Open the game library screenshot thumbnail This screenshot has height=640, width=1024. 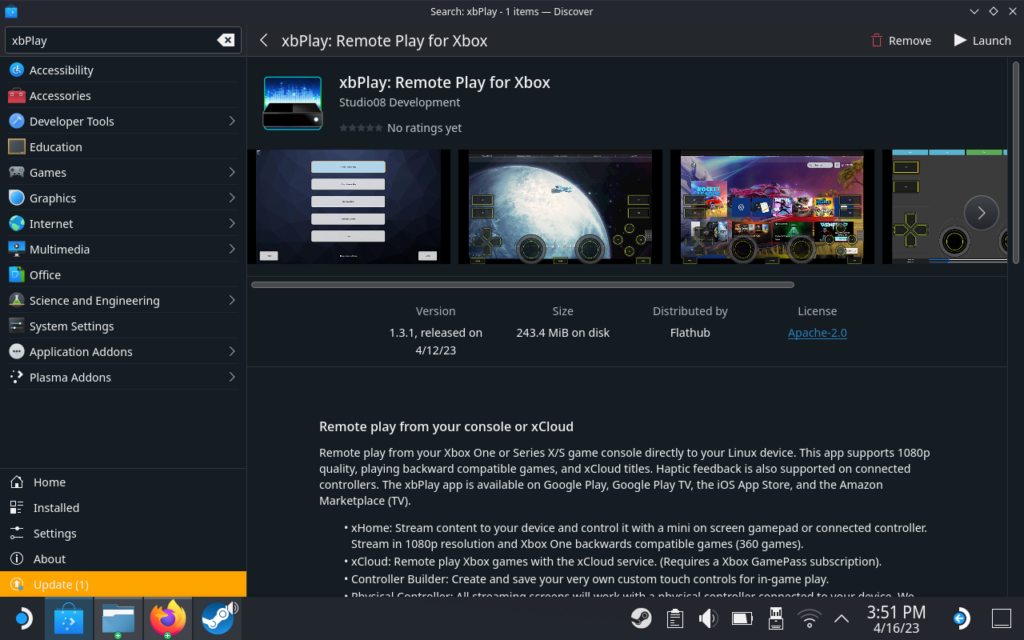772,207
